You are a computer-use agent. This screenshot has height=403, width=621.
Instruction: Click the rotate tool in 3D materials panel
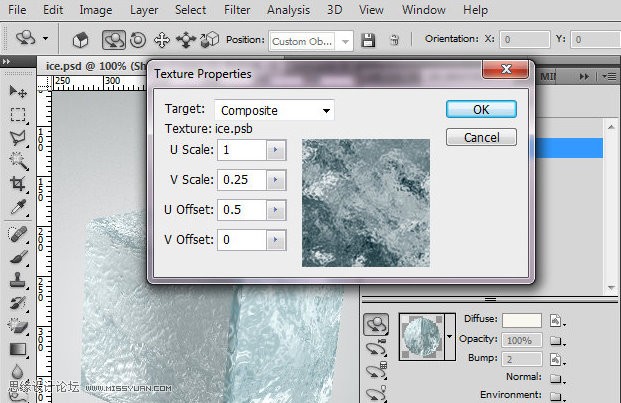[376, 325]
